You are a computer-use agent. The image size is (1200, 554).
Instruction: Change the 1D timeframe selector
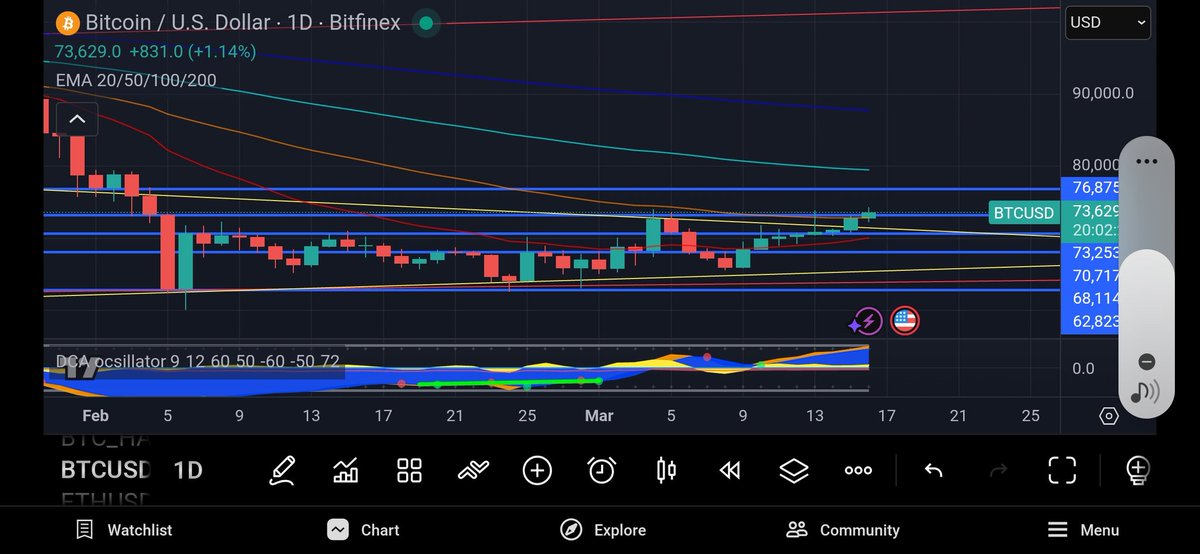pos(188,470)
